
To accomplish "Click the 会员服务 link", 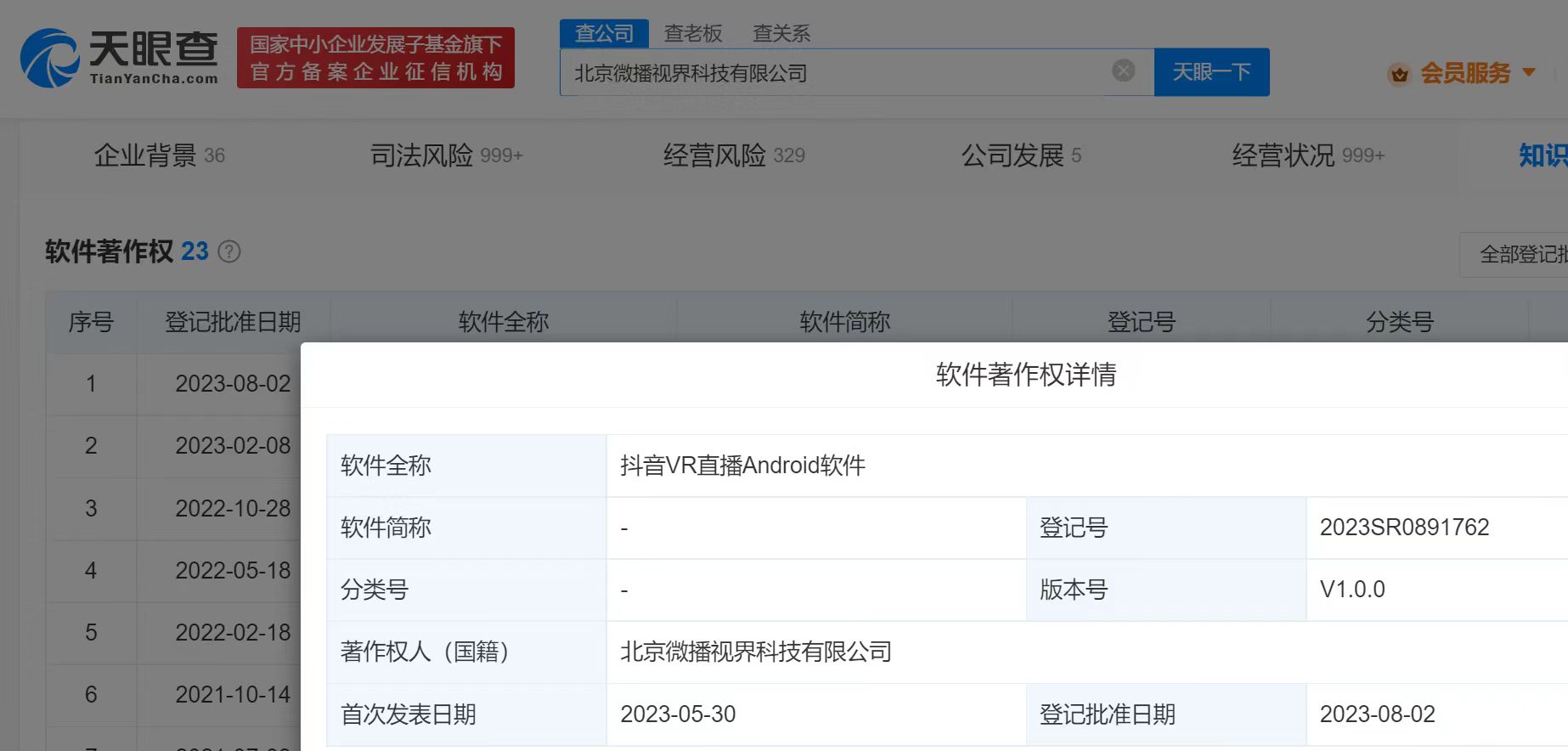I will [x=1465, y=73].
